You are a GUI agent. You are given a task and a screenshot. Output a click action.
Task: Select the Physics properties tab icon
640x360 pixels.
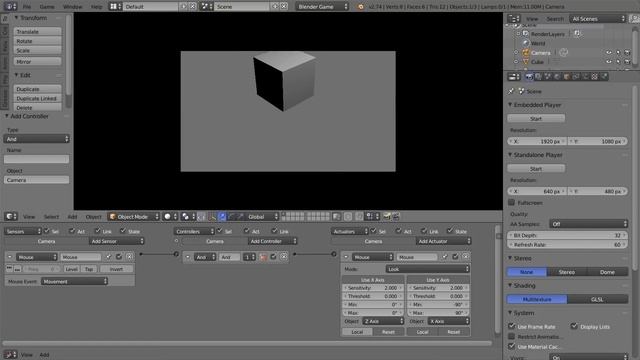[x=604, y=77]
